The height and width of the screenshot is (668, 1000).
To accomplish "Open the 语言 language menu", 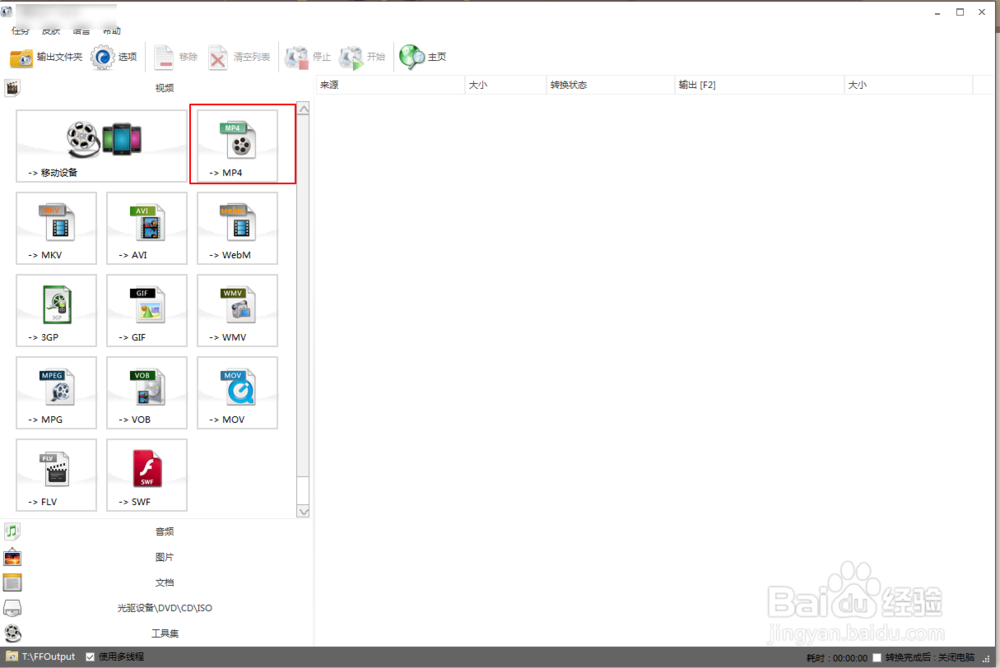I will [81, 30].
